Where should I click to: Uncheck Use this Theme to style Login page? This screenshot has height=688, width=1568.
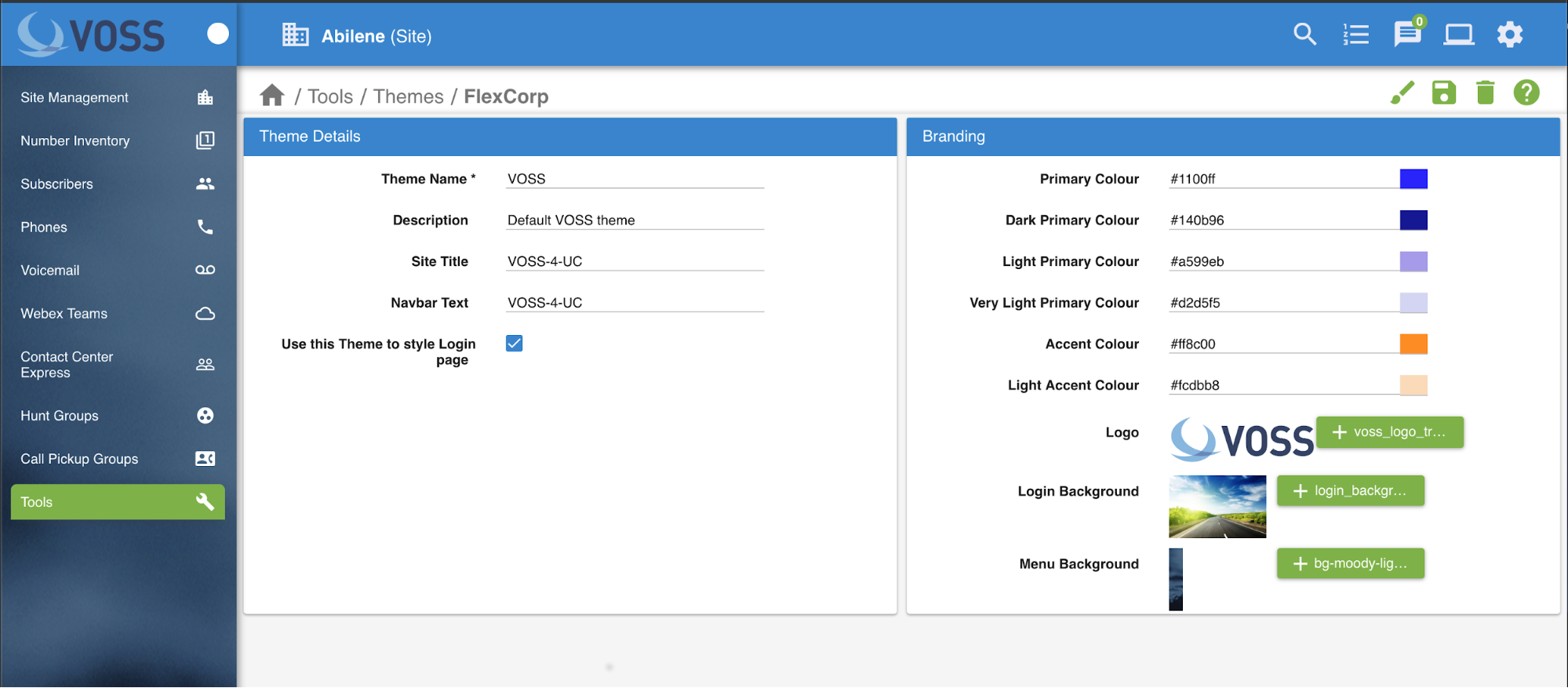coord(515,344)
